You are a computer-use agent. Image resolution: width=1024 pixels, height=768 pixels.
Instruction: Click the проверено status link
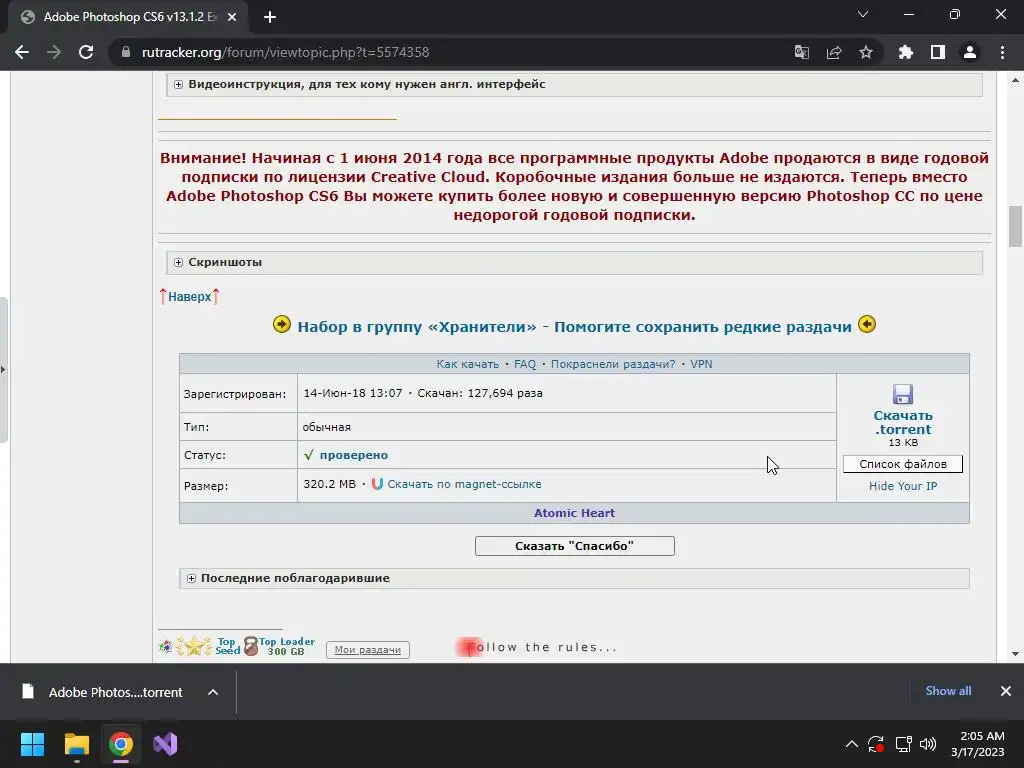tap(353, 455)
